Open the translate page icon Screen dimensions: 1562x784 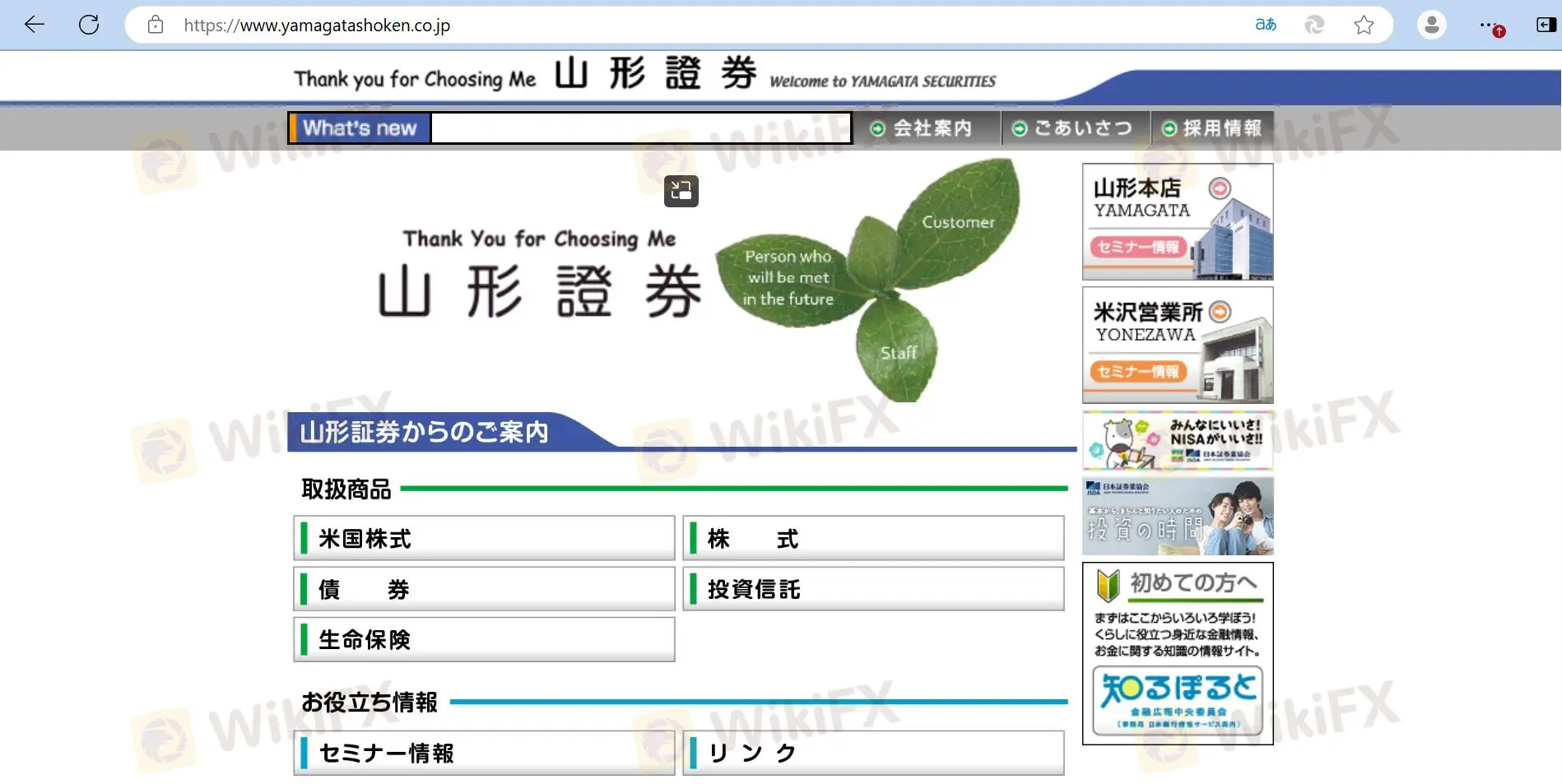coord(1266,25)
